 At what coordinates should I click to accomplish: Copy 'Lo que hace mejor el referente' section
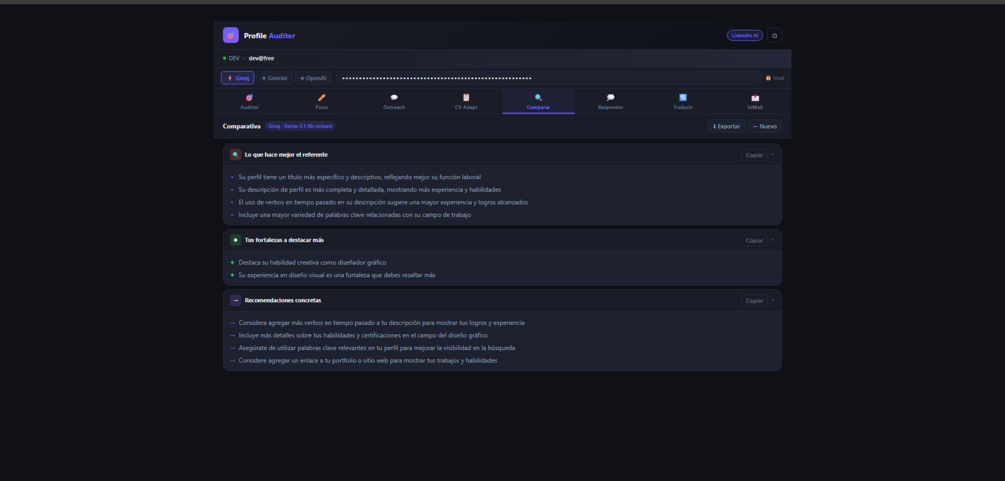pos(754,155)
